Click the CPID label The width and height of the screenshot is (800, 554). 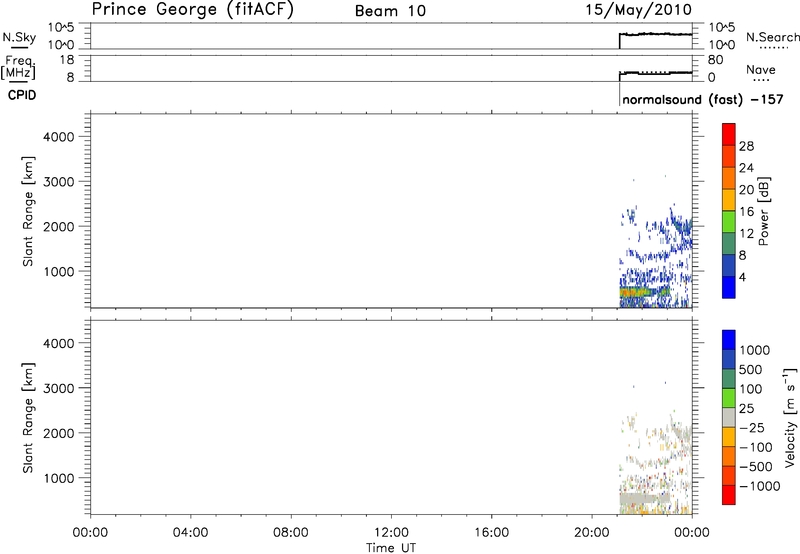[x=22, y=95]
